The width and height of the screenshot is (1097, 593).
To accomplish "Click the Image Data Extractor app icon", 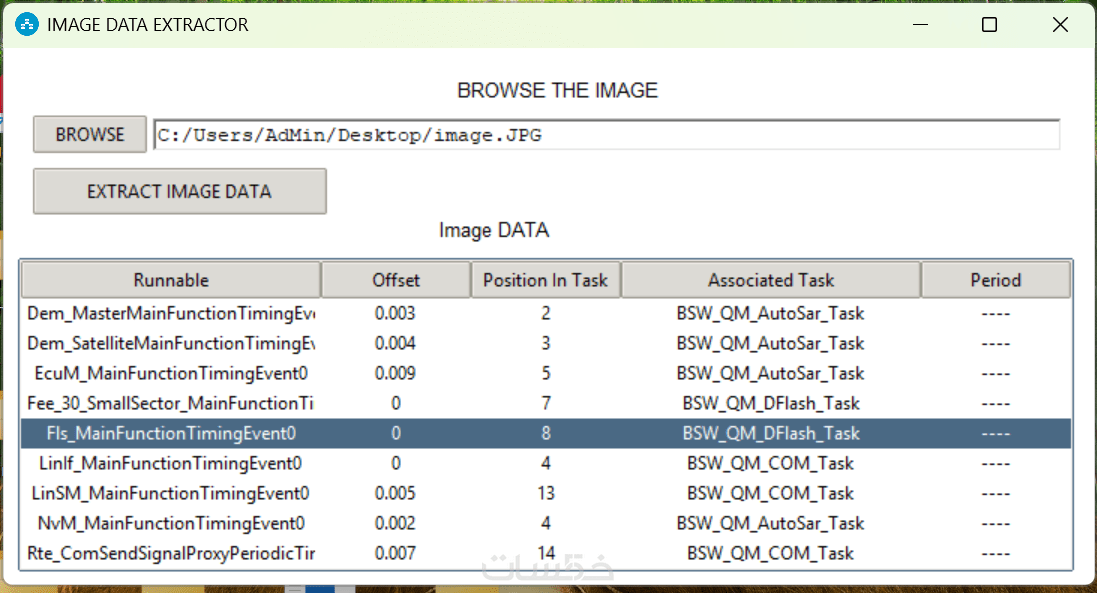I will pyautogui.click(x=27, y=25).
